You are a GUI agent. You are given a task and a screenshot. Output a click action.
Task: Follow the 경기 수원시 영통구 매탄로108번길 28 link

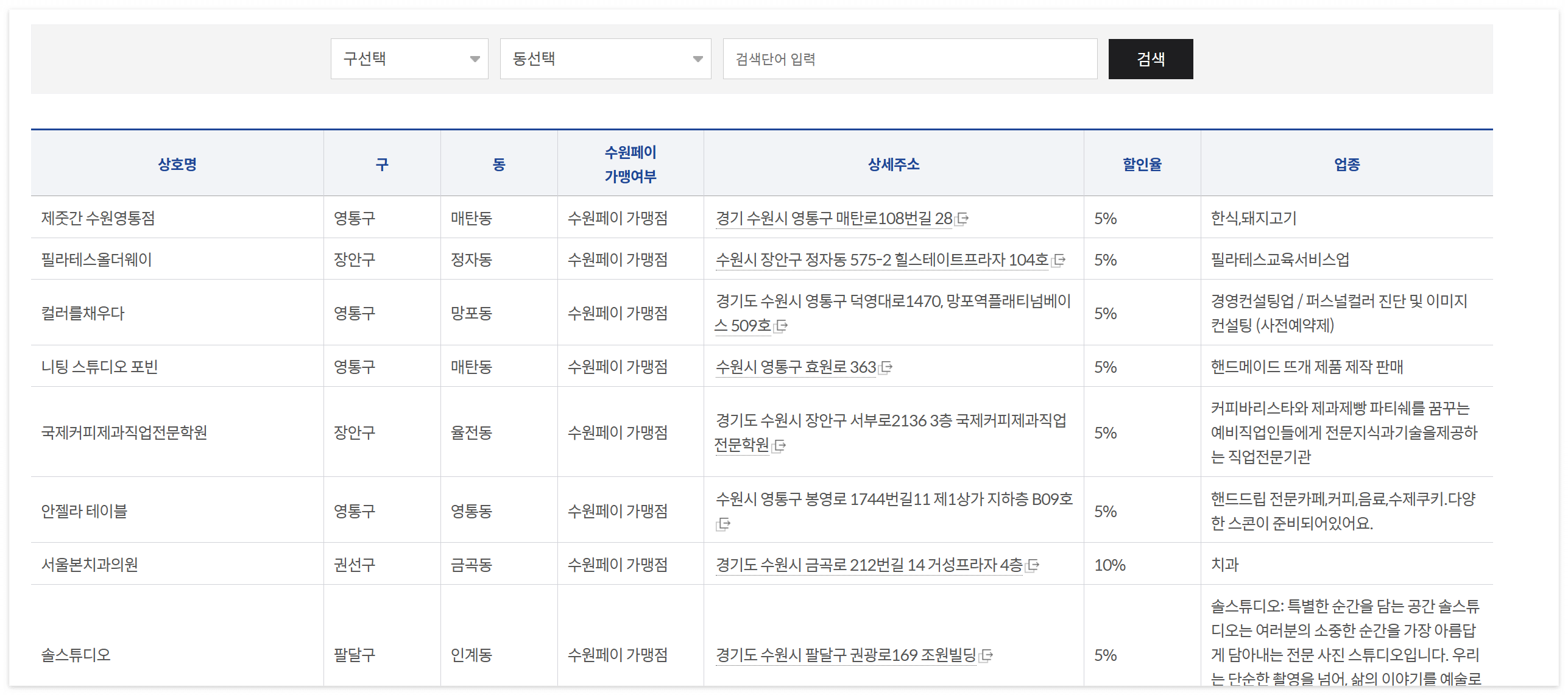coord(835,219)
